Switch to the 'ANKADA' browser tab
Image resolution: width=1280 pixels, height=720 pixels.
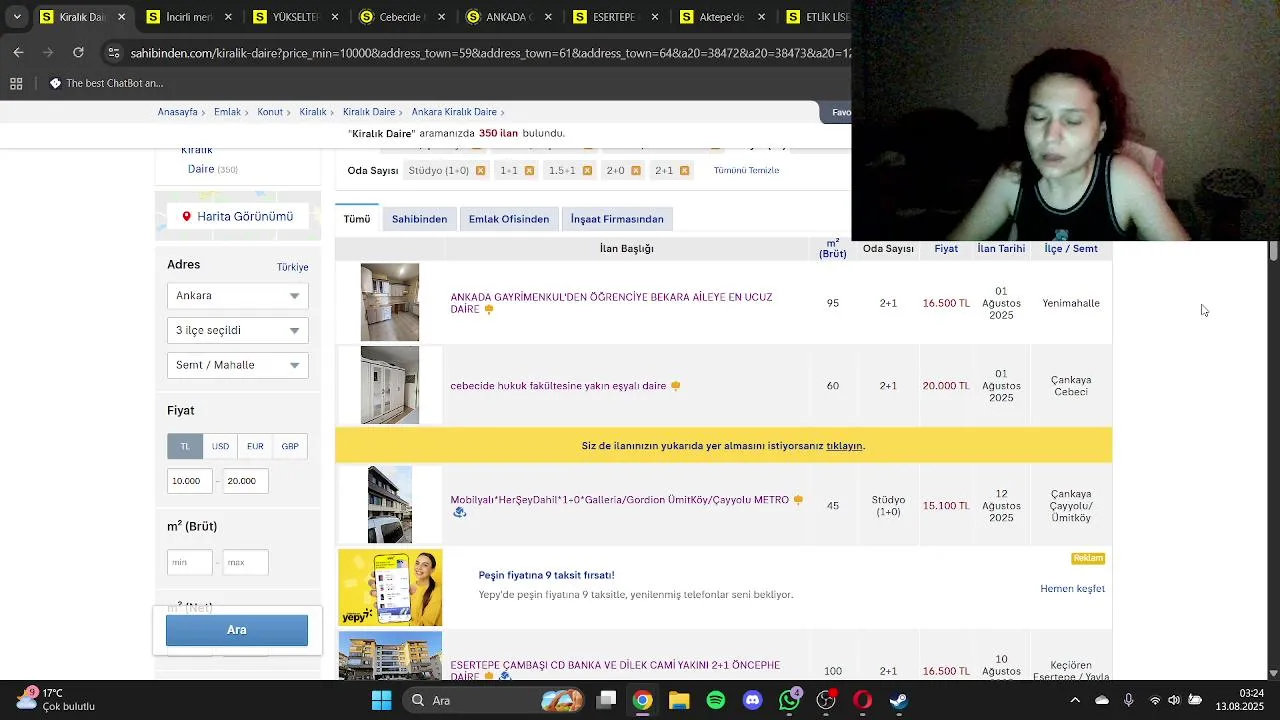pyautogui.click(x=510, y=17)
